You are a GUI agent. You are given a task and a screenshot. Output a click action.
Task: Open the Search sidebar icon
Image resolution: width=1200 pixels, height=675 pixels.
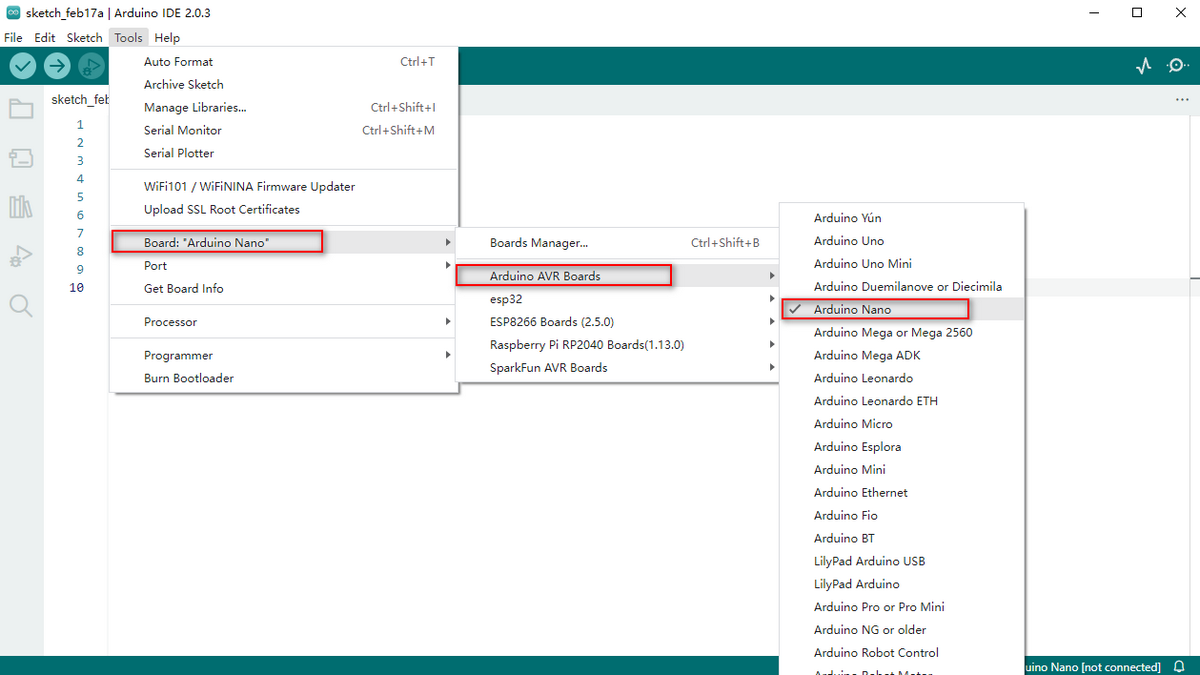click(21, 305)
